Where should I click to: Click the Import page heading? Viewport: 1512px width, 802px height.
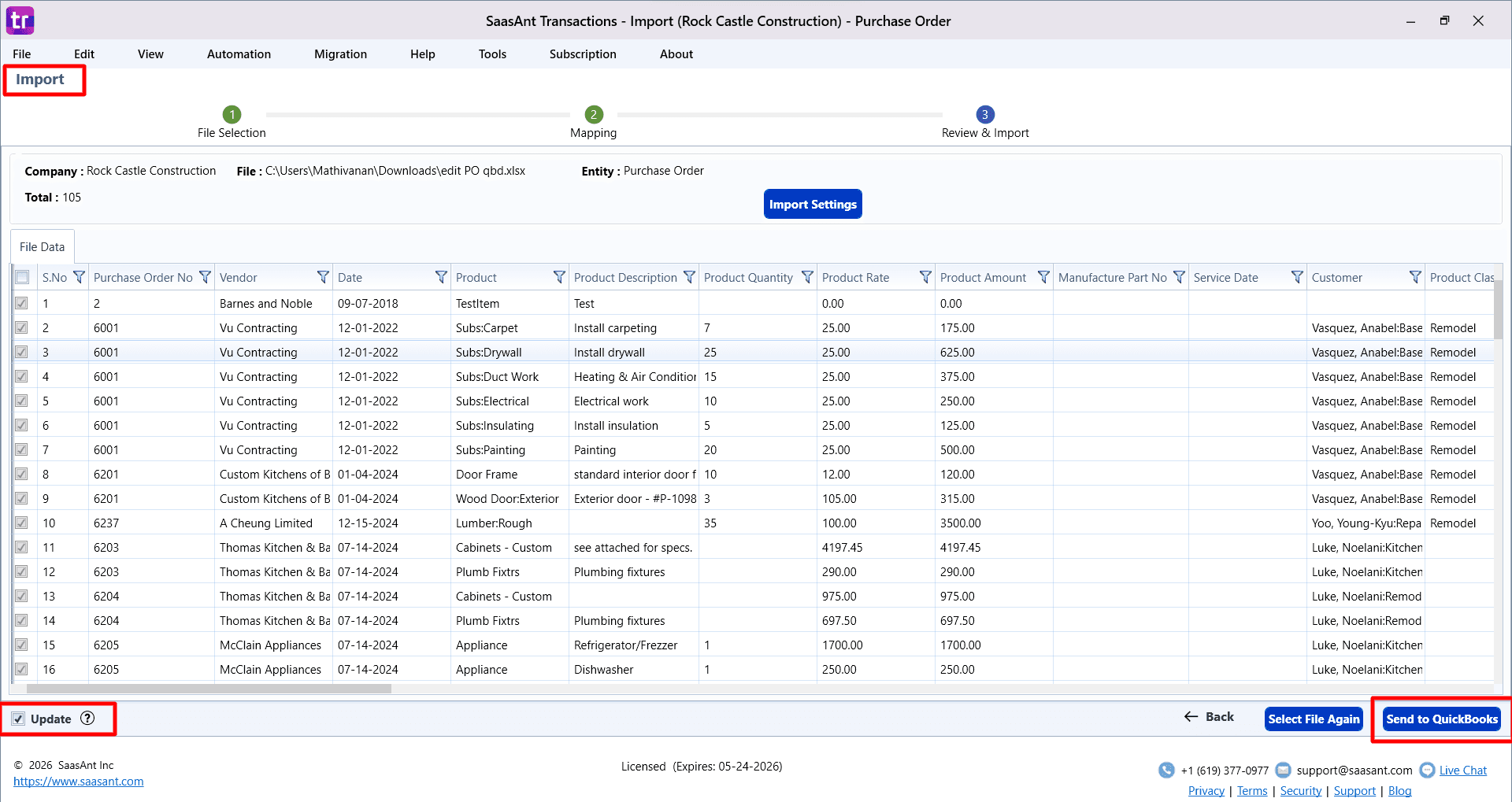(x=40, y=79)
